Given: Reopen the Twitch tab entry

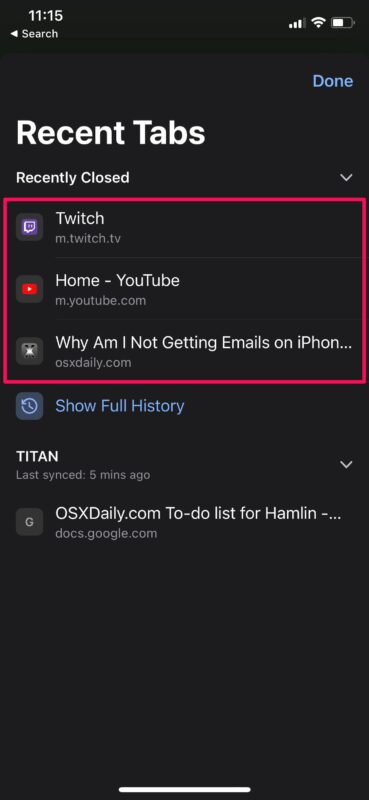Looking at the screenshot, I should [185, 227].
